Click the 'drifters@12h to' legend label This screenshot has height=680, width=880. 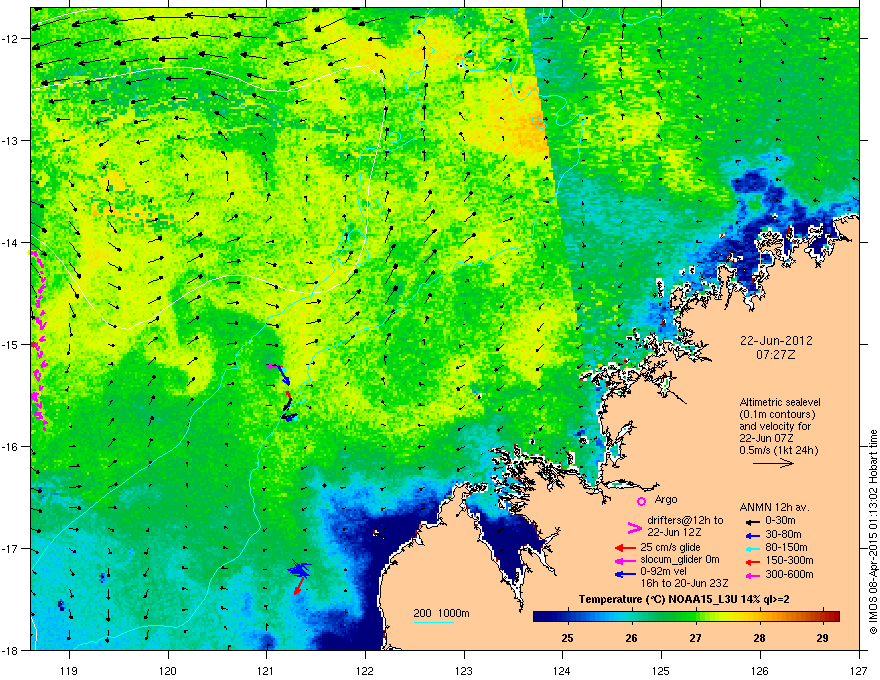[685, 520]
